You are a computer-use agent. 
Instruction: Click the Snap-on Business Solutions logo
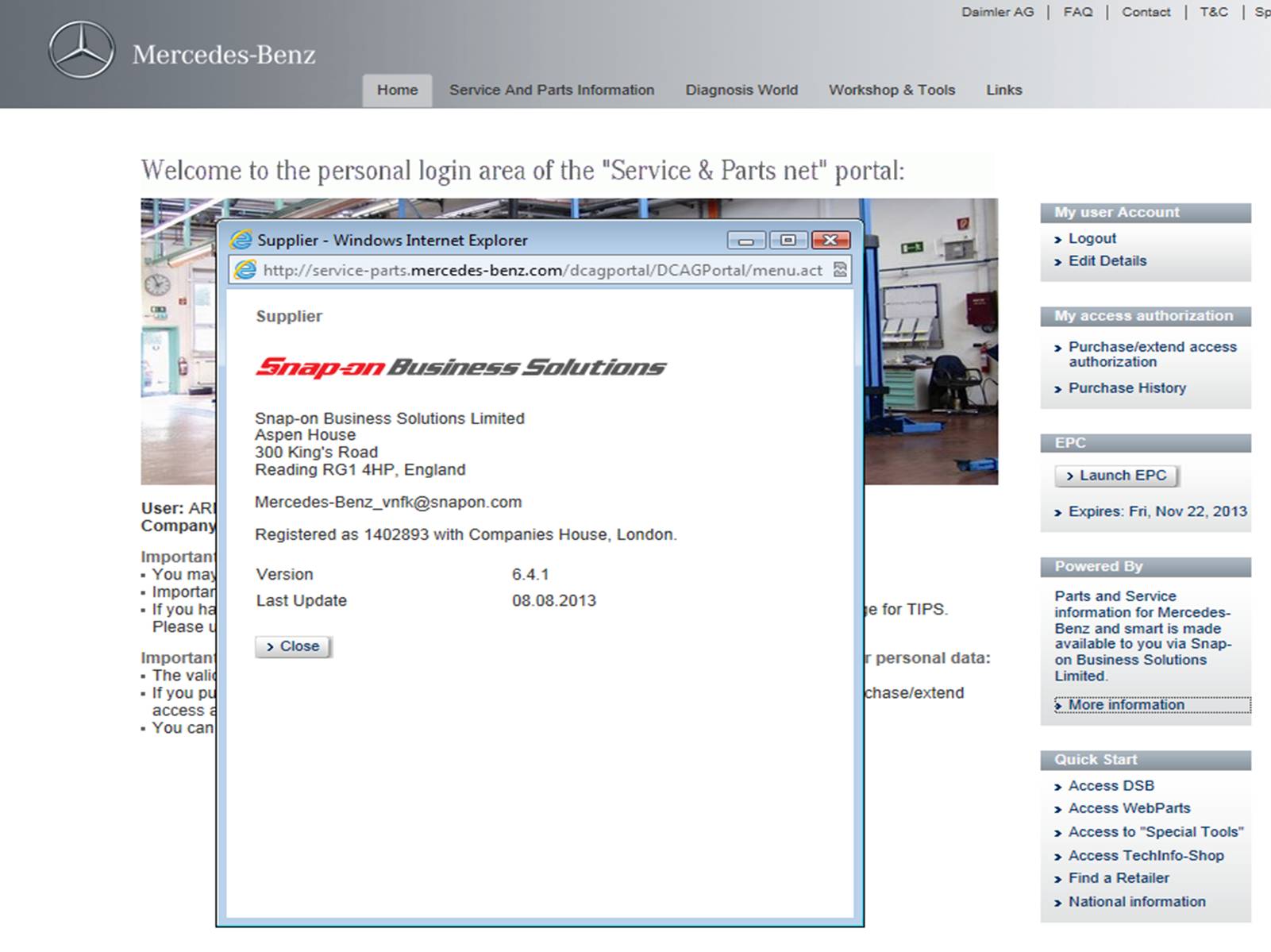460,367
